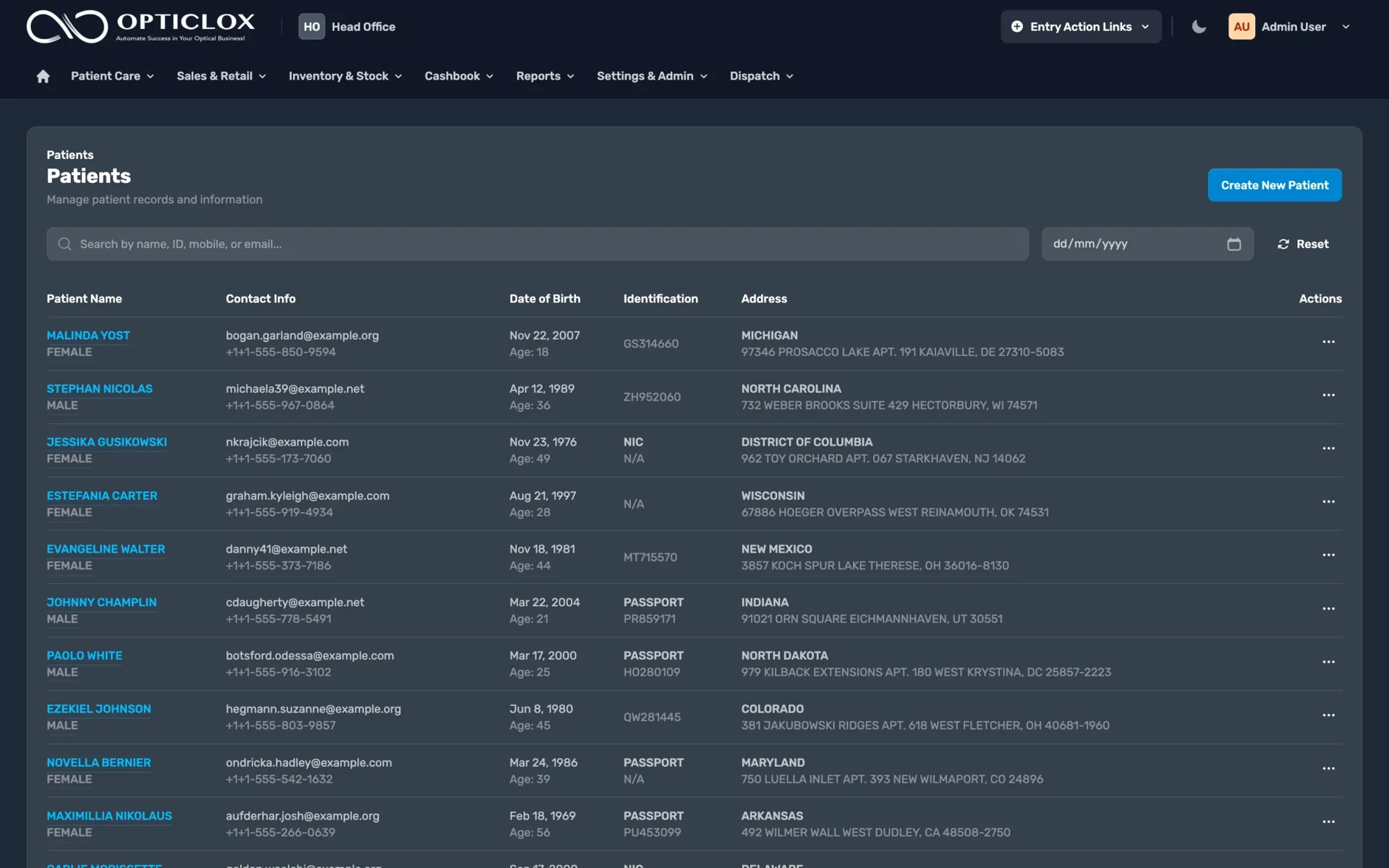1389x868 pixels.
Task: Click the refresh icon next to Reset
Action: [1283, 244]
